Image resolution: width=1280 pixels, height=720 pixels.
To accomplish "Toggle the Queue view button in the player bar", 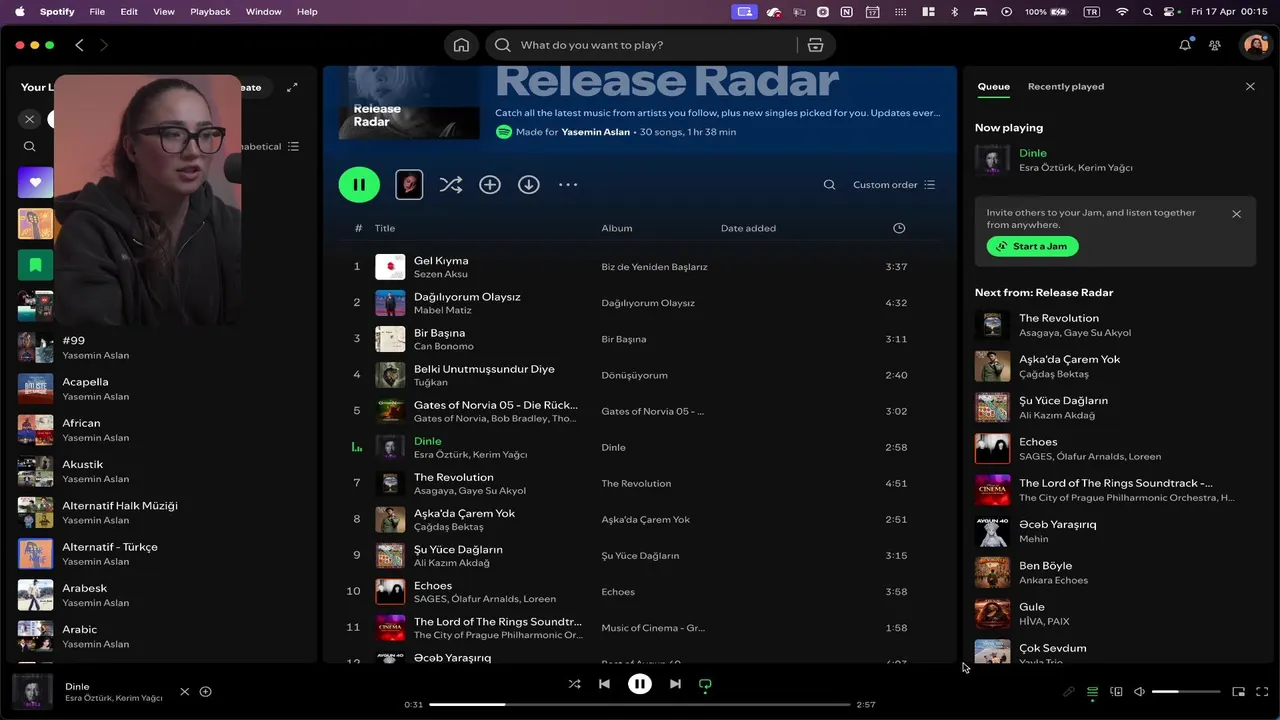I will coord(1092,692).
